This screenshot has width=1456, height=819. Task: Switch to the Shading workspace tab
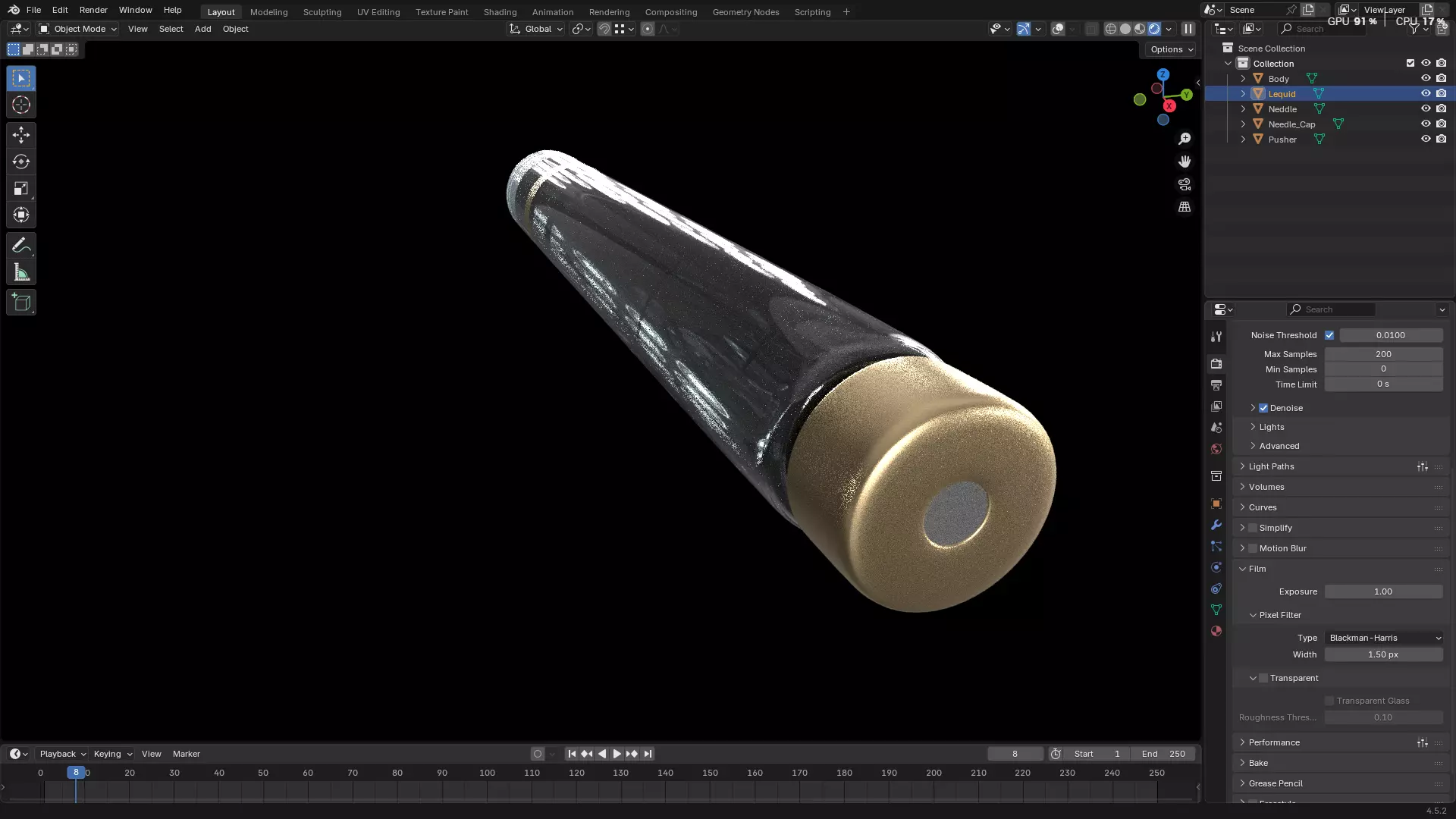(500, 12)
